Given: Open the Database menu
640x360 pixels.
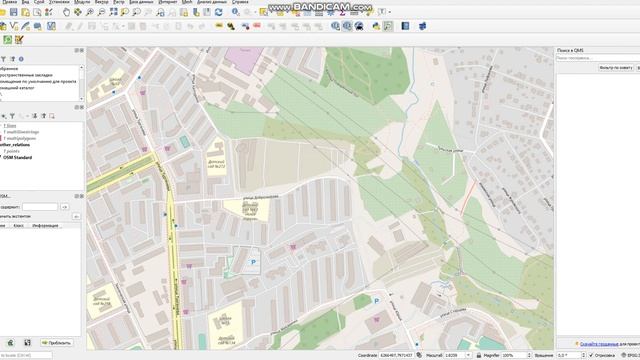Looking at the screenshot, I should coord(141,2).
